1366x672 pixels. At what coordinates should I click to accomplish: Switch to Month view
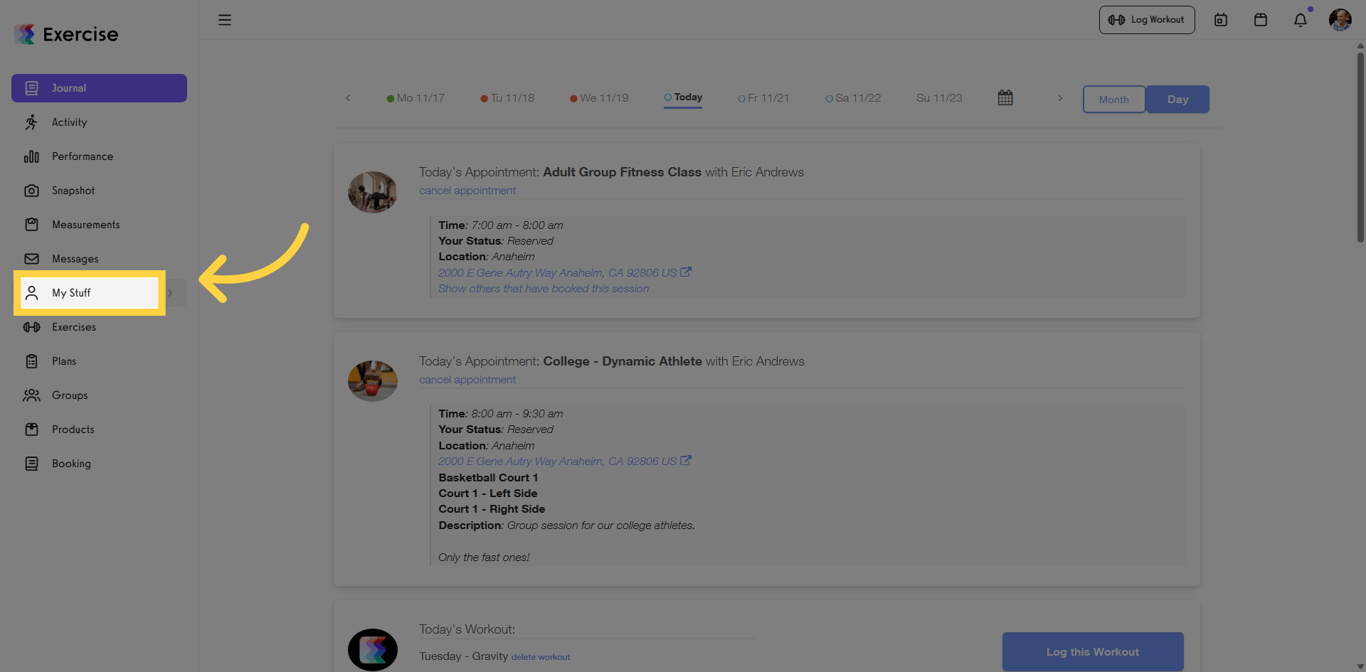pyautogui.click(x=1113, y=99)
